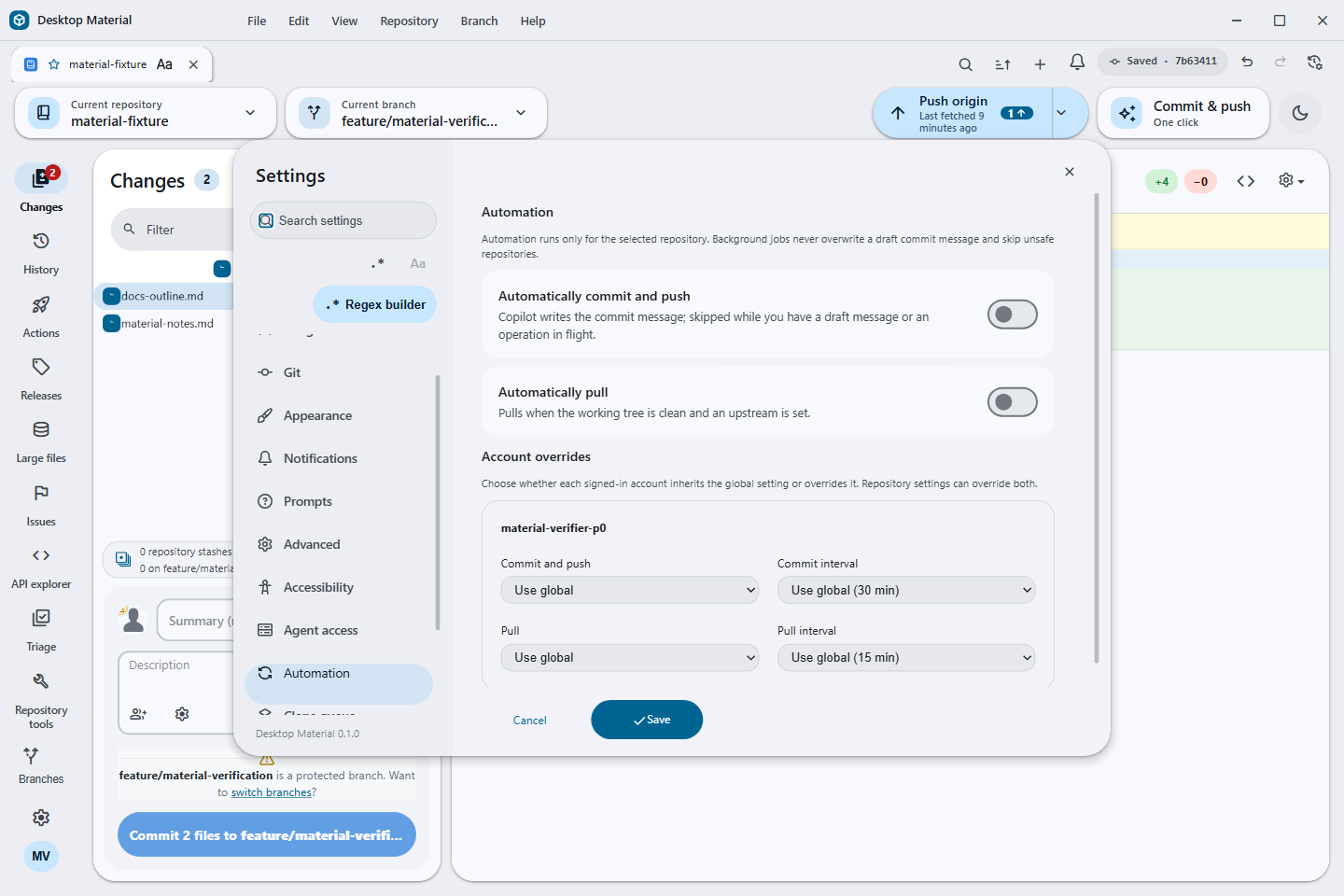Open the Push origin dropdown arrow
The image size is (1344, 896).
pyautogui.click(x=1061, y=113)
